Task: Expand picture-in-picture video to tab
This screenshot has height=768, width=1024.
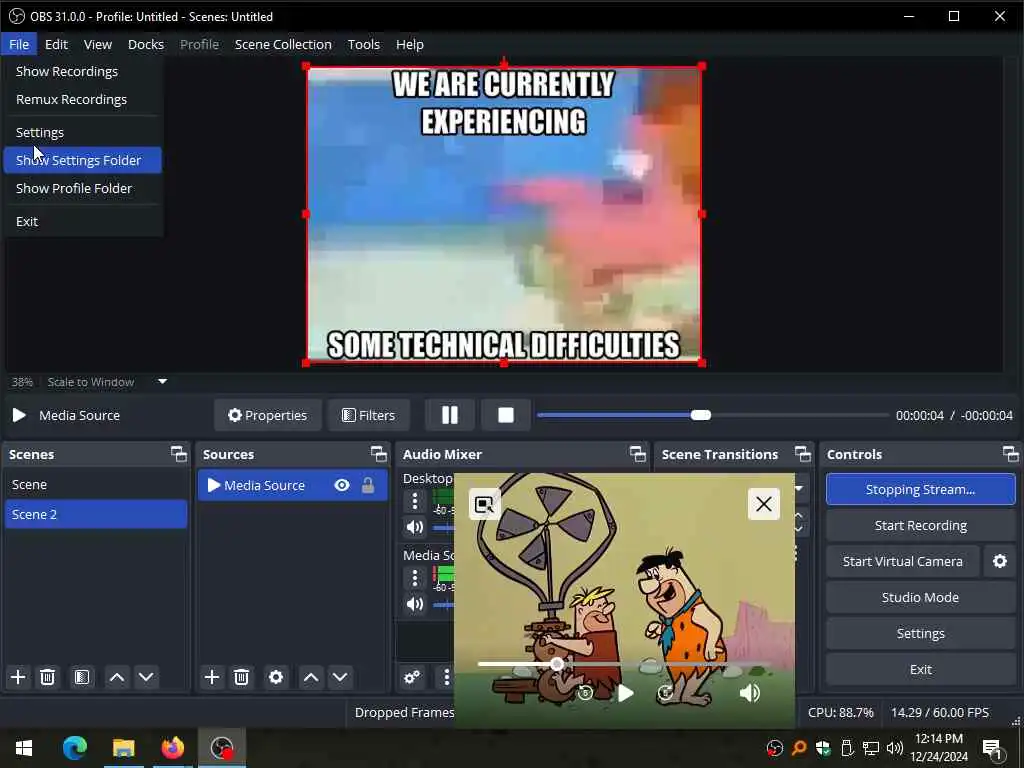Action: point(485,504)
